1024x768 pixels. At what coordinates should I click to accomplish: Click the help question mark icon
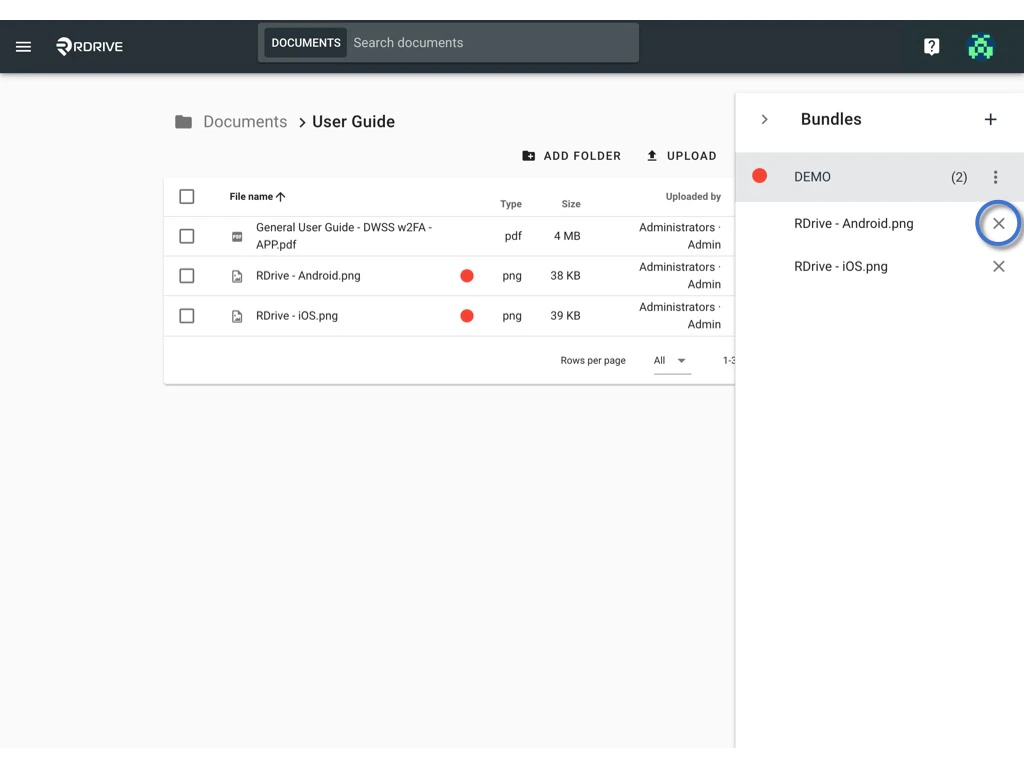931,46
